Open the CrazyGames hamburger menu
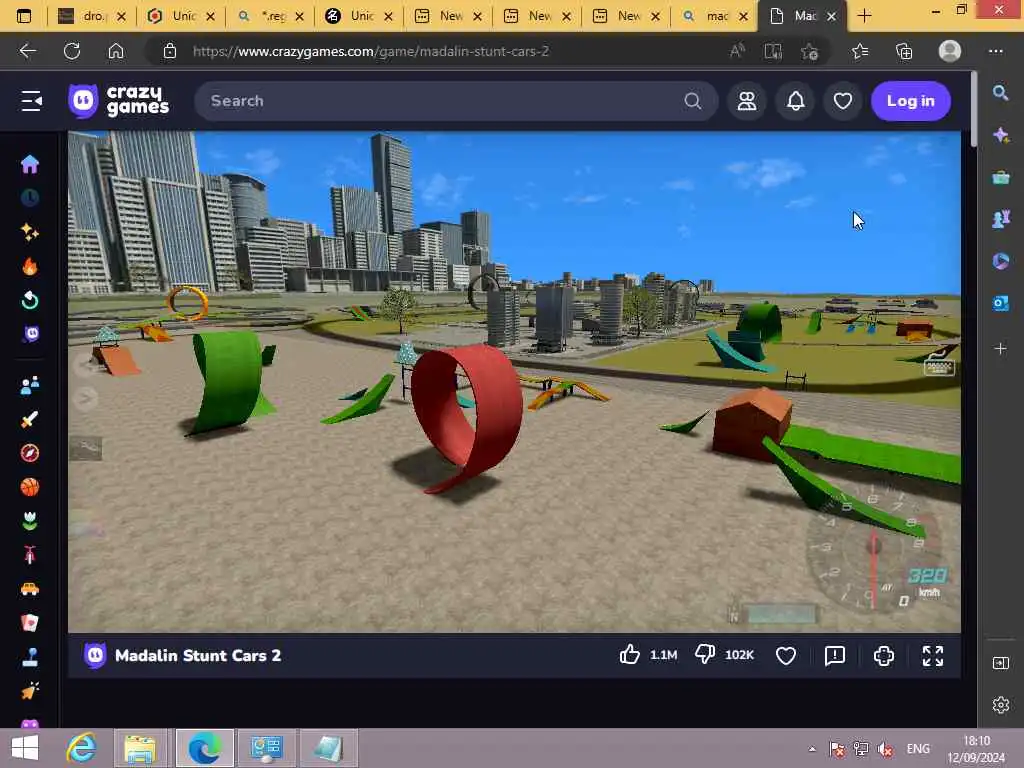 tap(31, 101)
